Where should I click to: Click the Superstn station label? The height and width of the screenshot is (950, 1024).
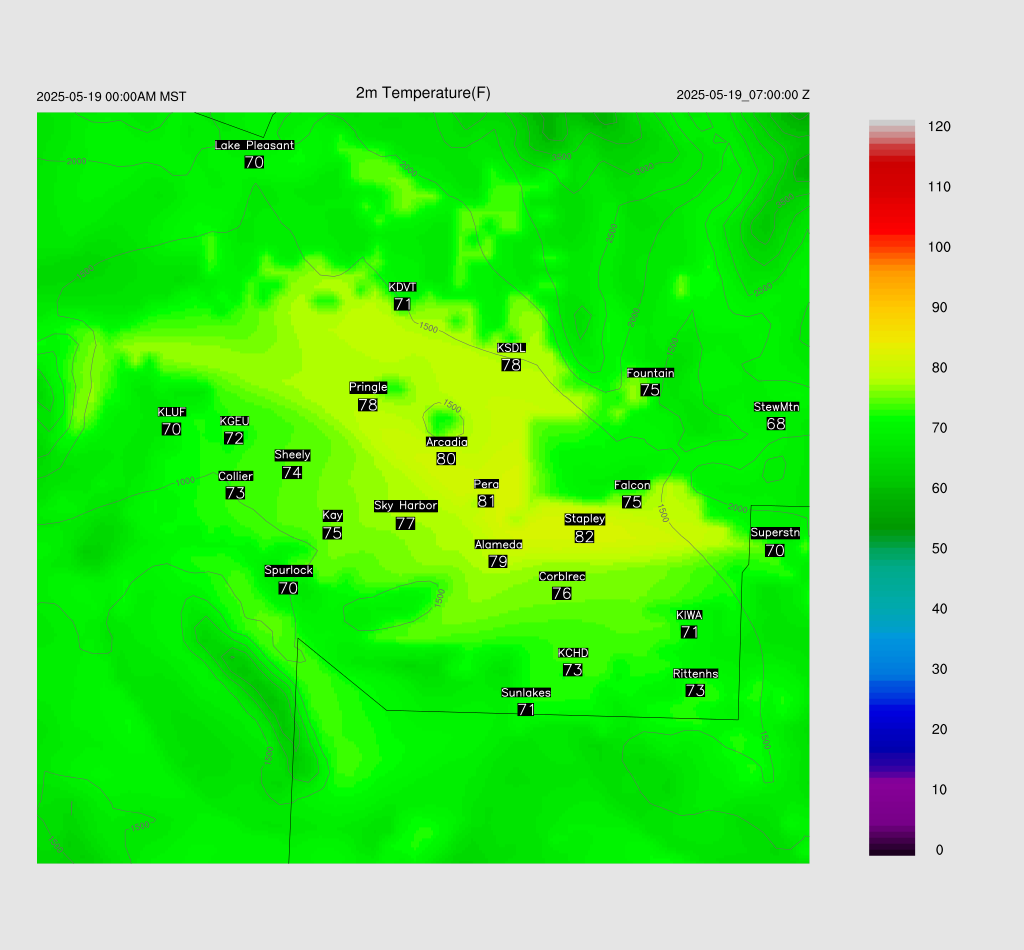point(775,533)
